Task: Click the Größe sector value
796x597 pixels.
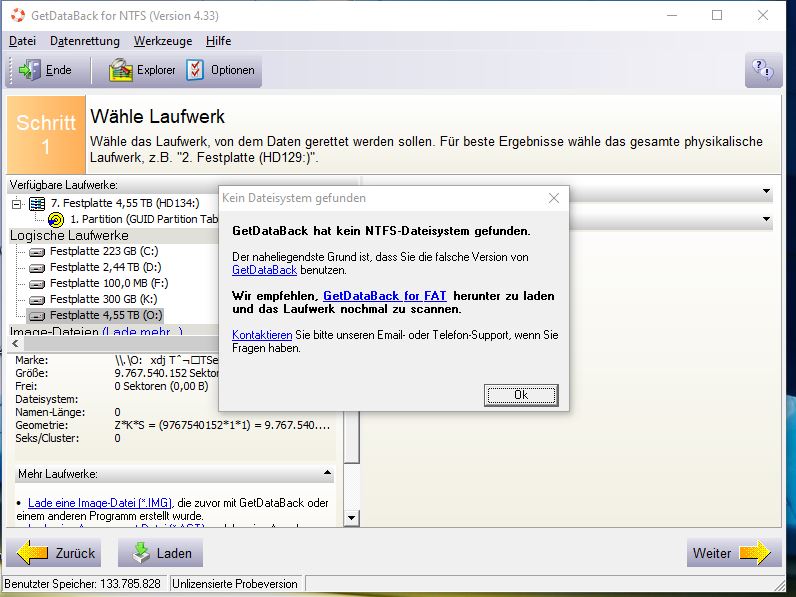Action: click(167, 373)
